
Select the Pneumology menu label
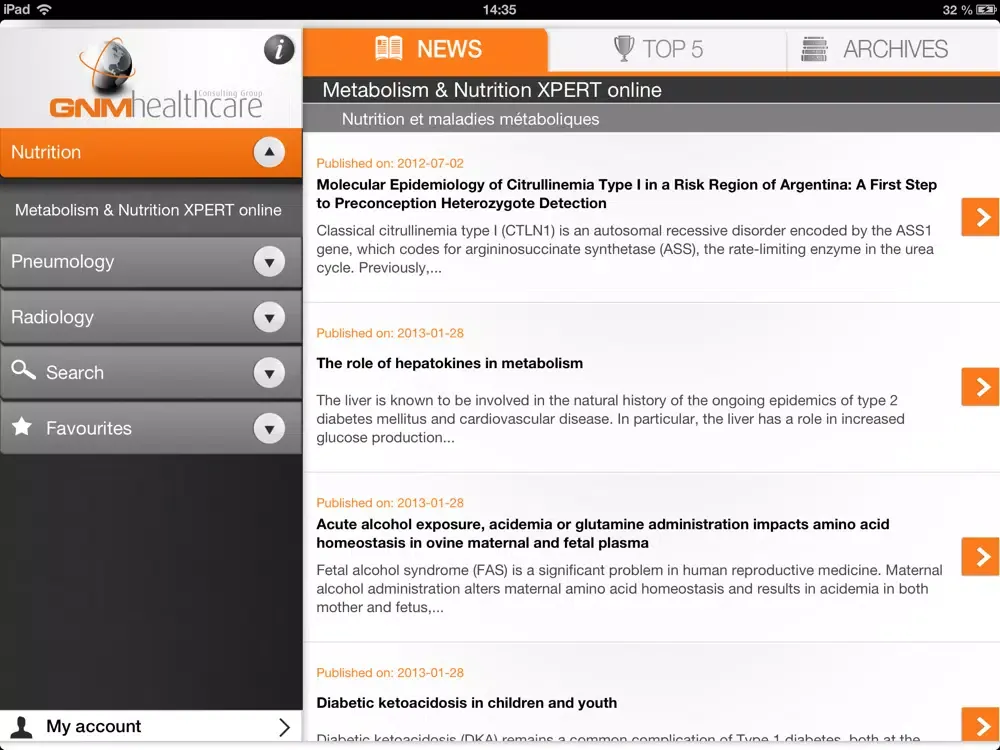click(x=62, y=261)
